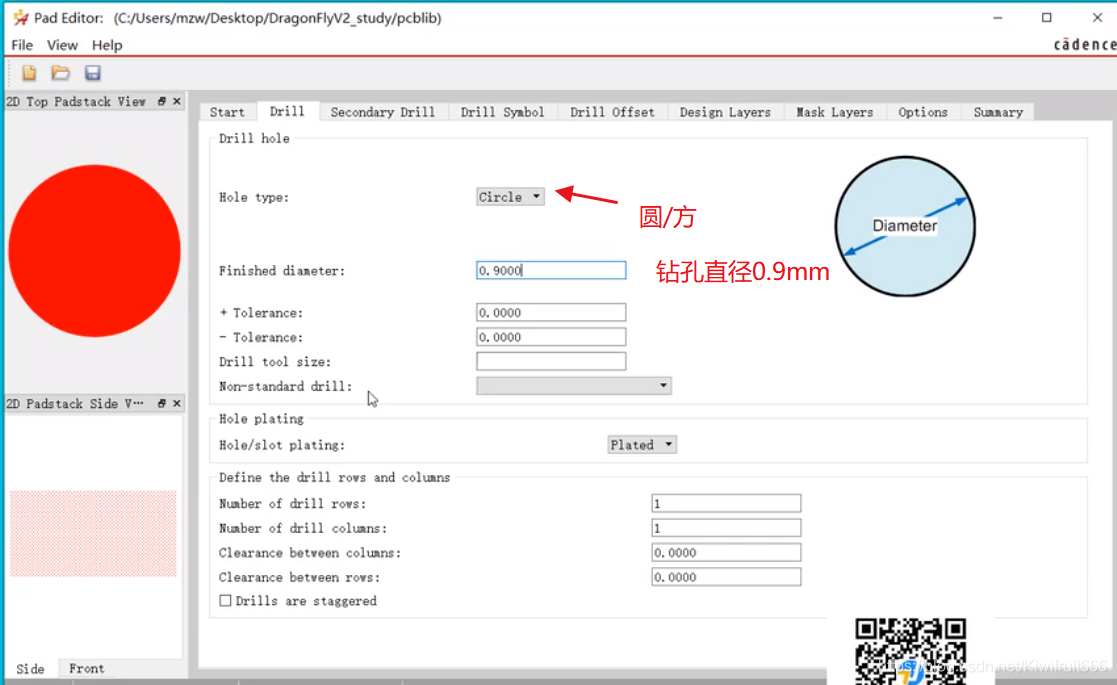Click the New padstack toolbar icon
Viewport: 1117px width, 685px height.
tap(29, 73)
